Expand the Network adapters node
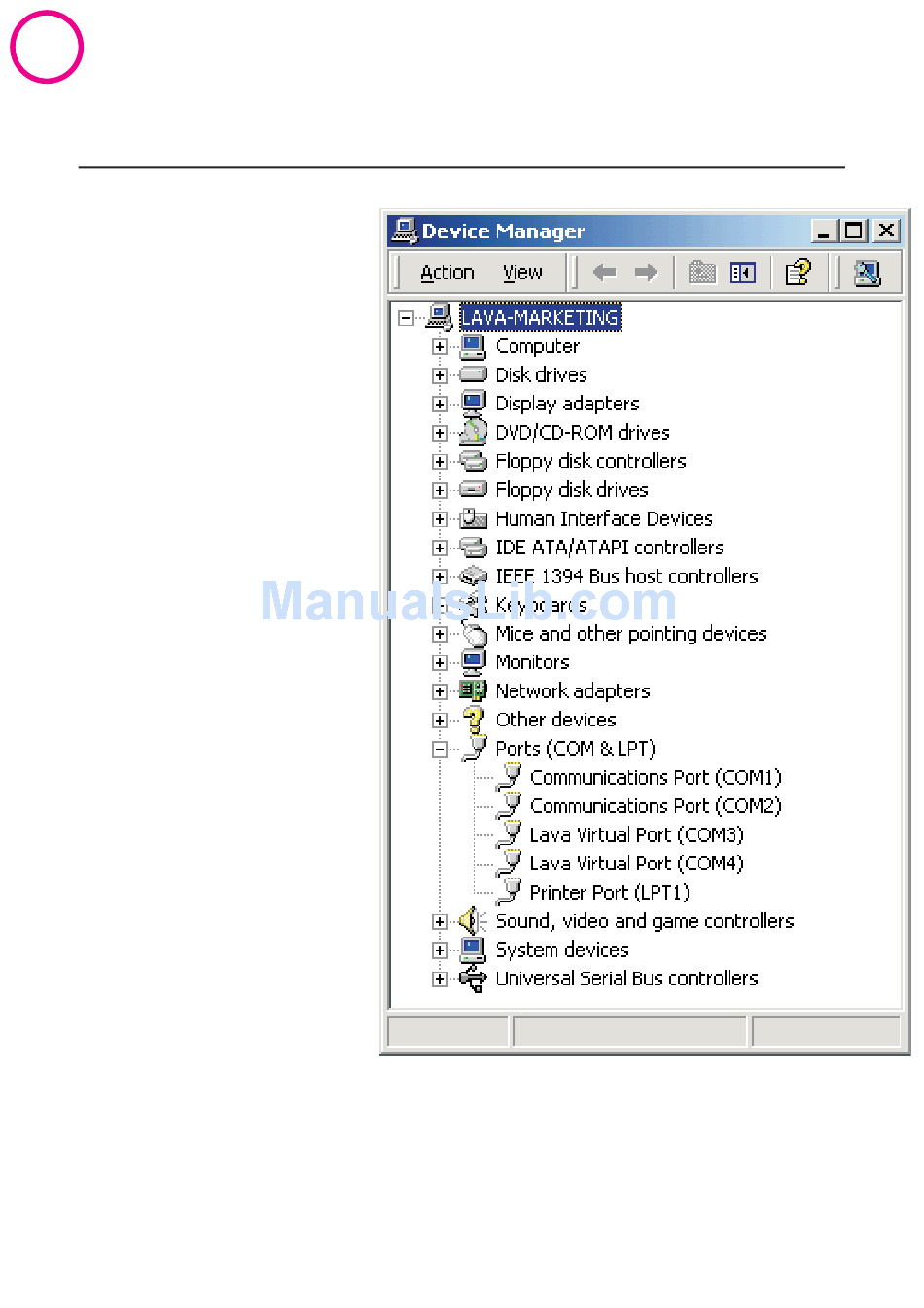 (x=440, y=691)
